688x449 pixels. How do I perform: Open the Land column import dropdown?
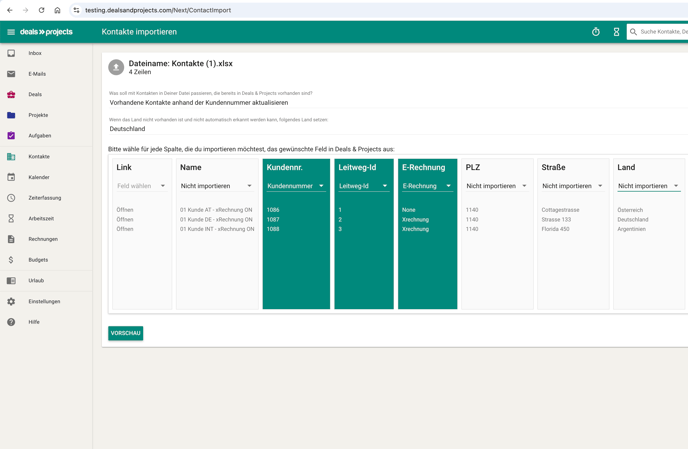click(648, 186)
